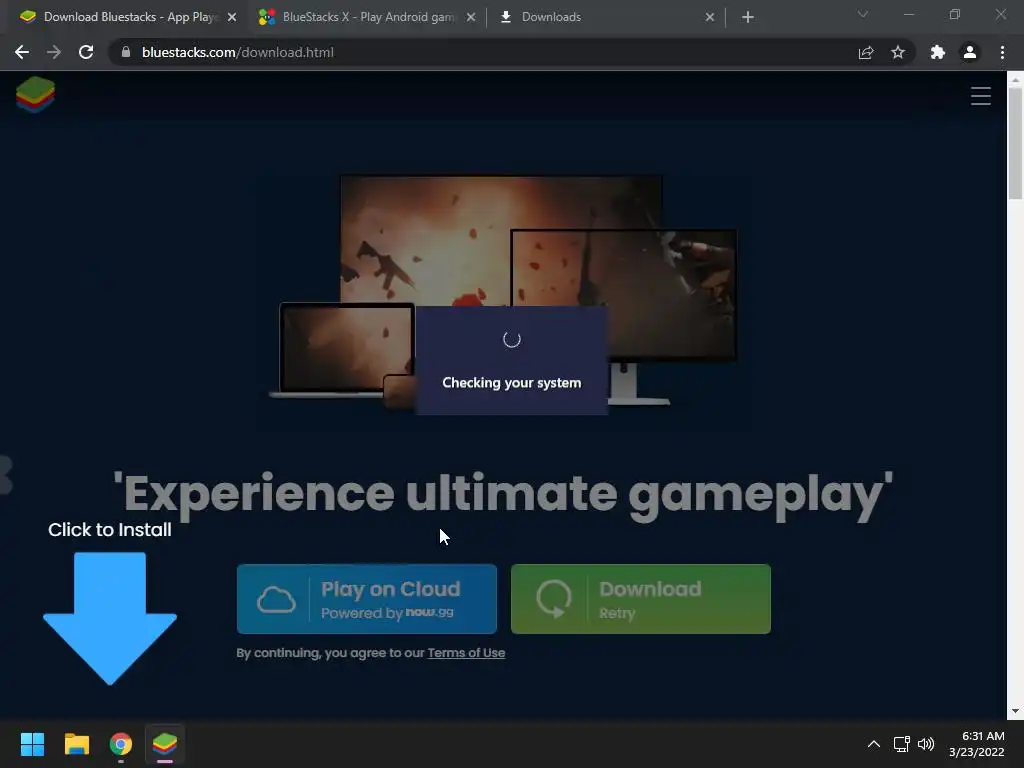This screenshot has height=768, width=1024.
Task: Open a new browser tab
Action: pos(748,17)
